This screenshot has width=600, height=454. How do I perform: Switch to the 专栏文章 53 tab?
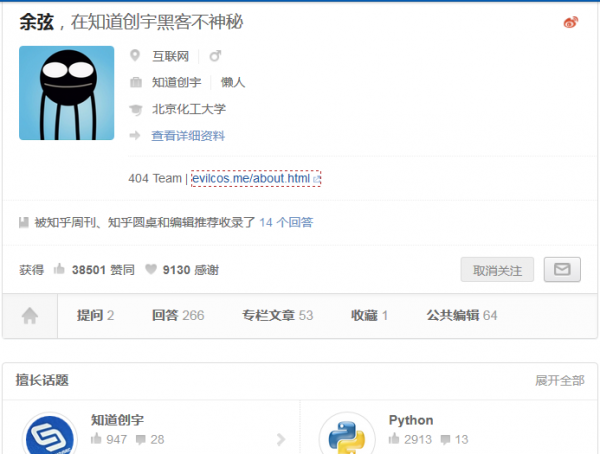pos(277,315)
